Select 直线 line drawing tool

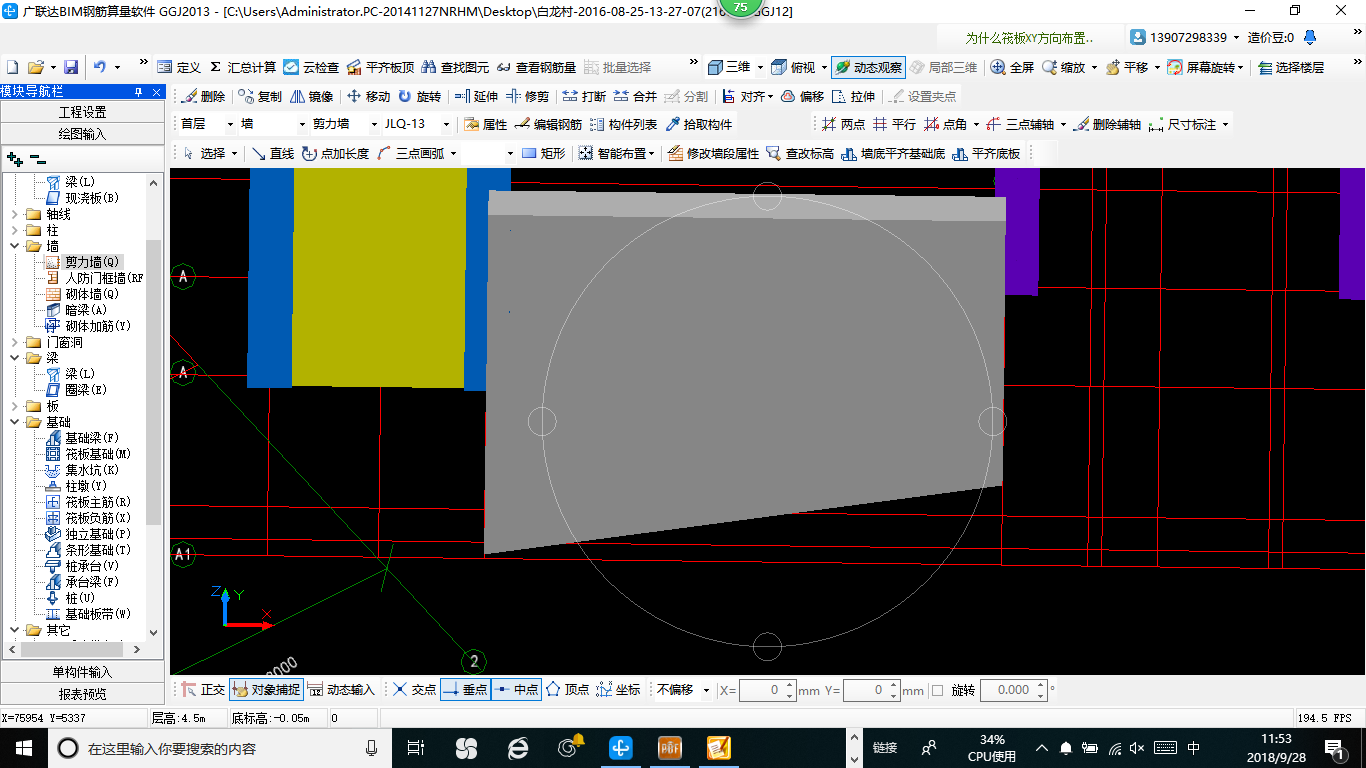click(272, 153)
